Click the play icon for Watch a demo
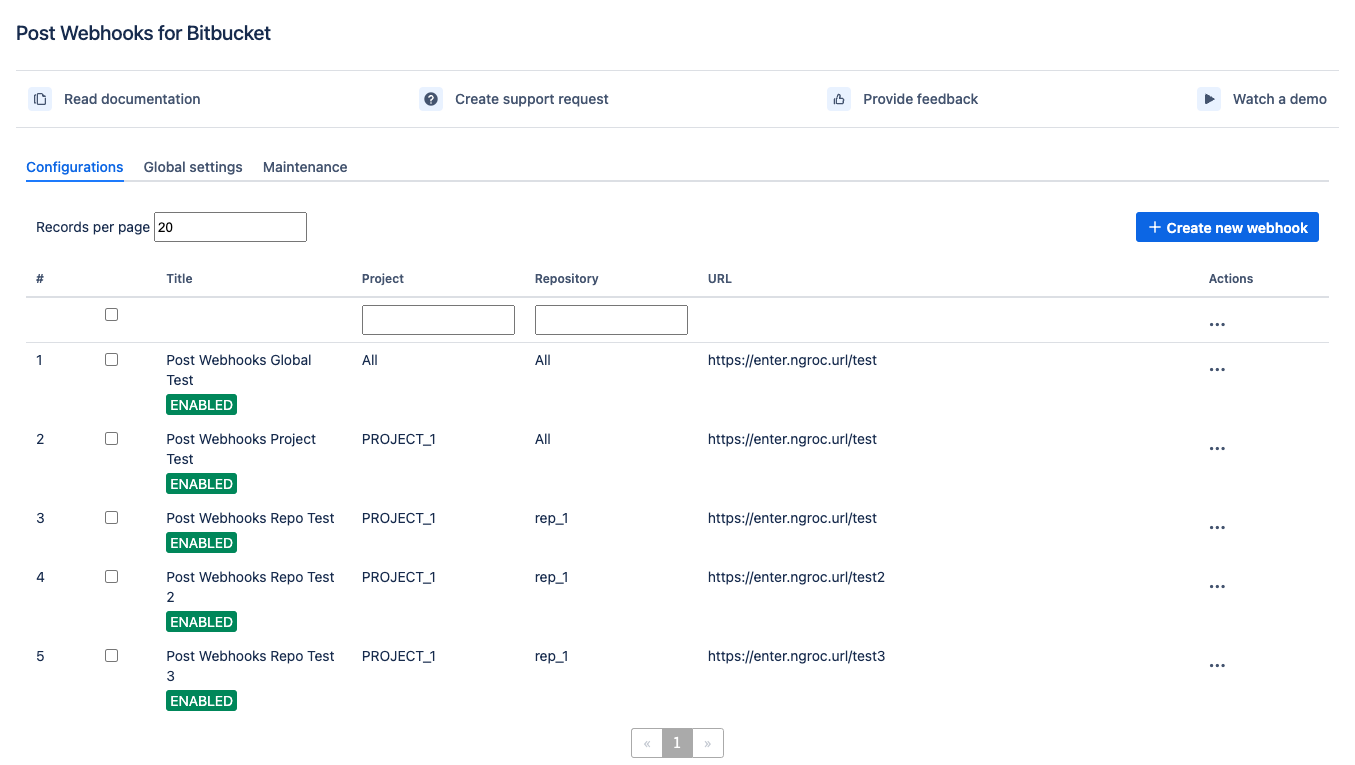This screenshot has width=1355, height=765. [x=1209, y=99]
